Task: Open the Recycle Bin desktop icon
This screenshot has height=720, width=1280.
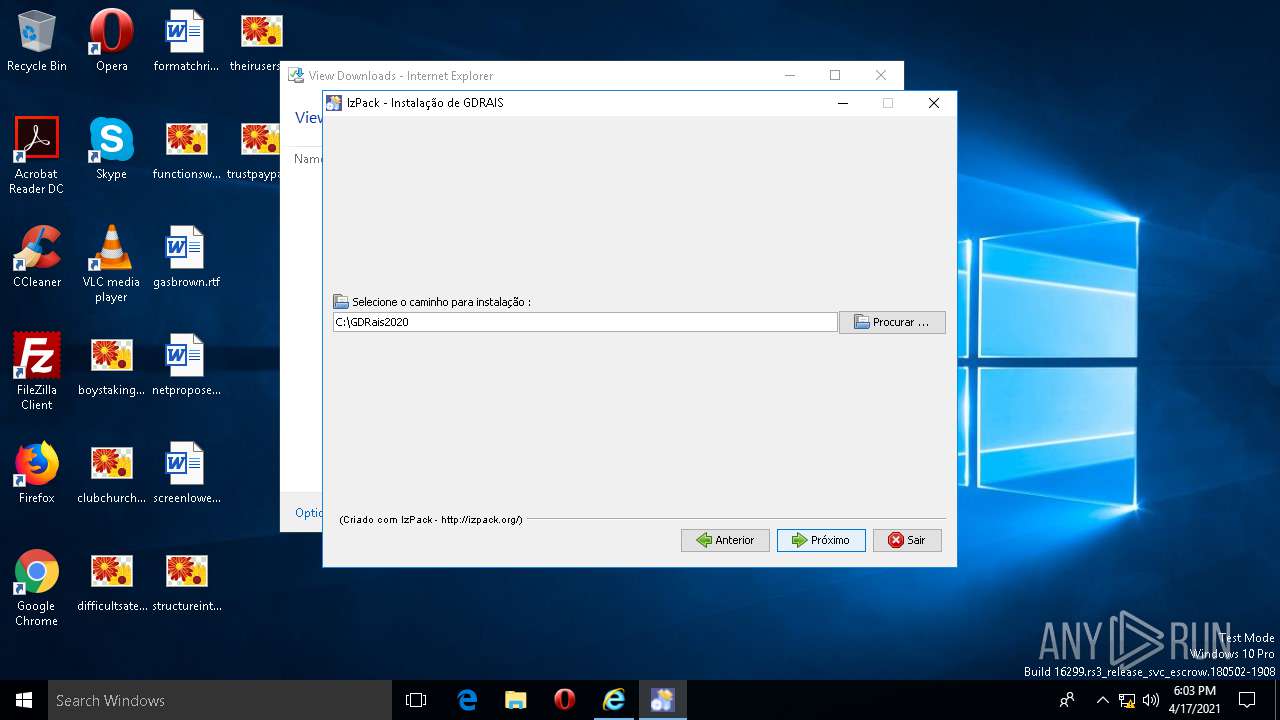Action: tap(37, 42)
